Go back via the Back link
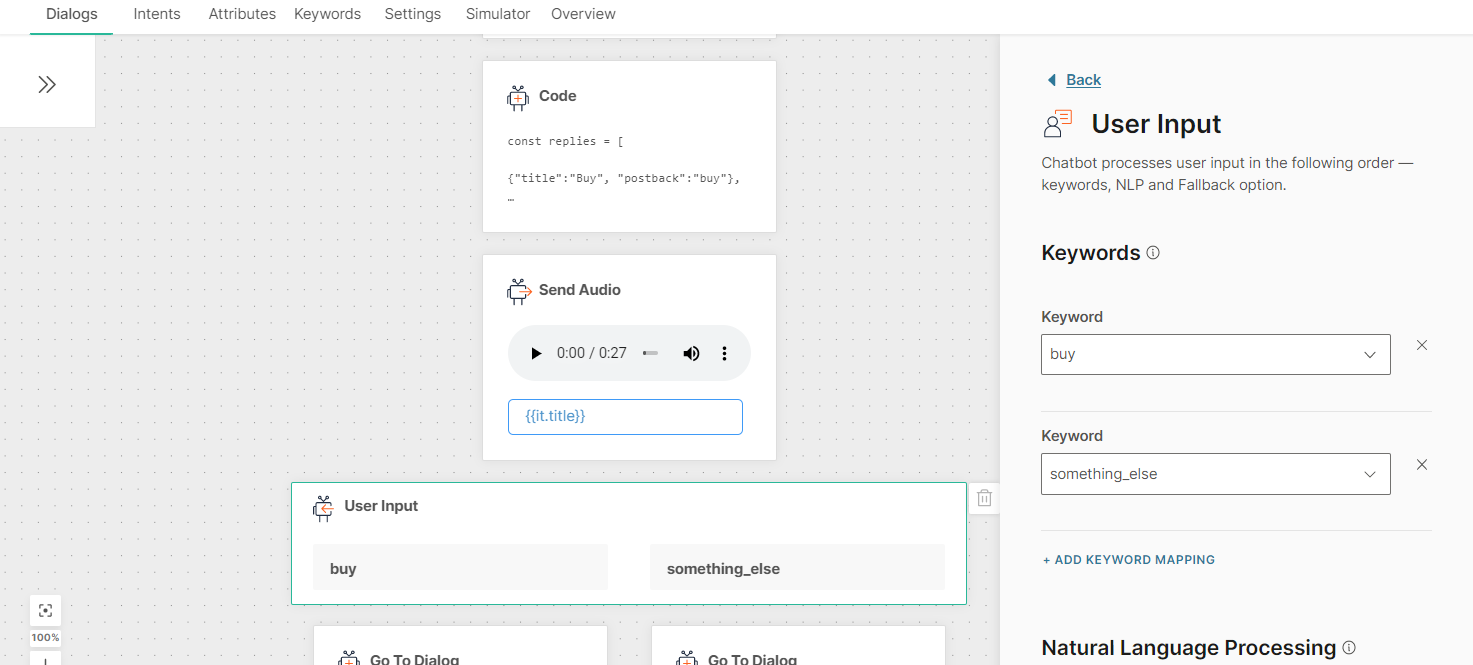Image resolution: width=1473 pixels, height=665 pixels. click(1083, 80)
